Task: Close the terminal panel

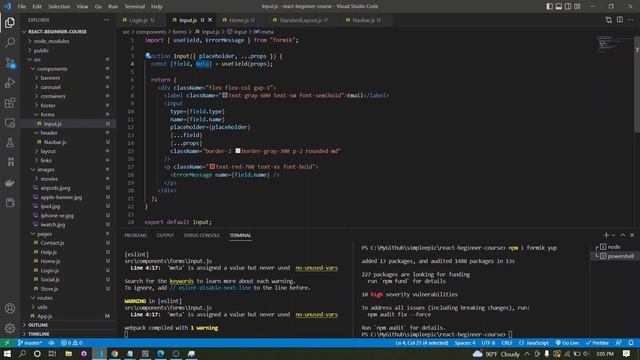Action: tap(632, 235)
